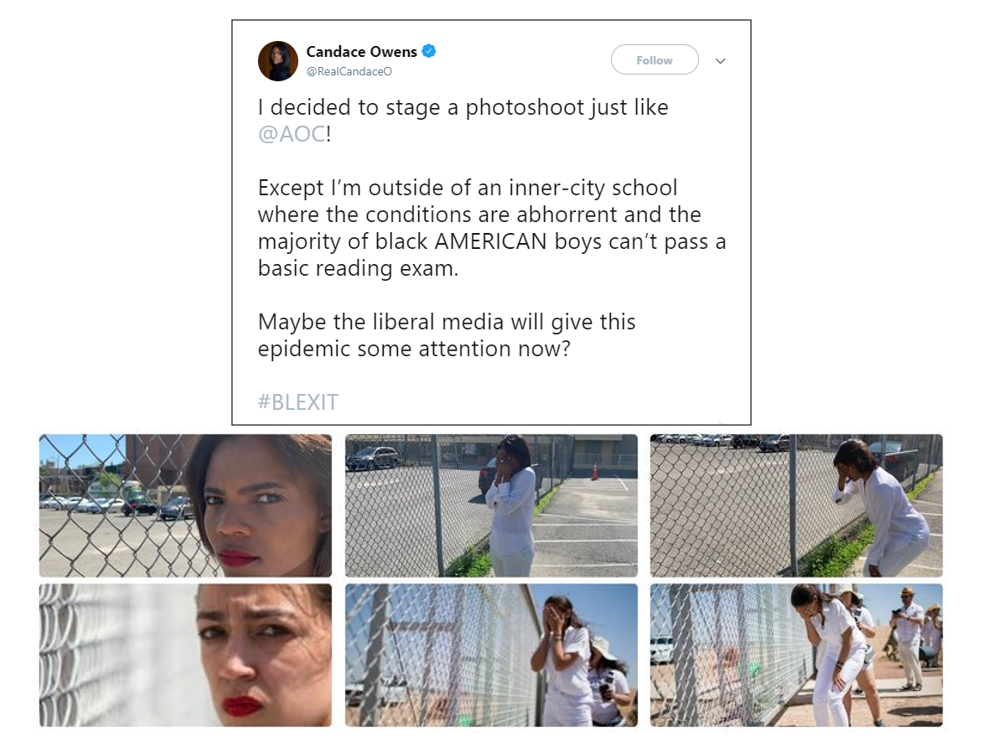982x756 pixels.
Task: Open top-right photo of woman bending by fence
Action: (x=796, y=505)
